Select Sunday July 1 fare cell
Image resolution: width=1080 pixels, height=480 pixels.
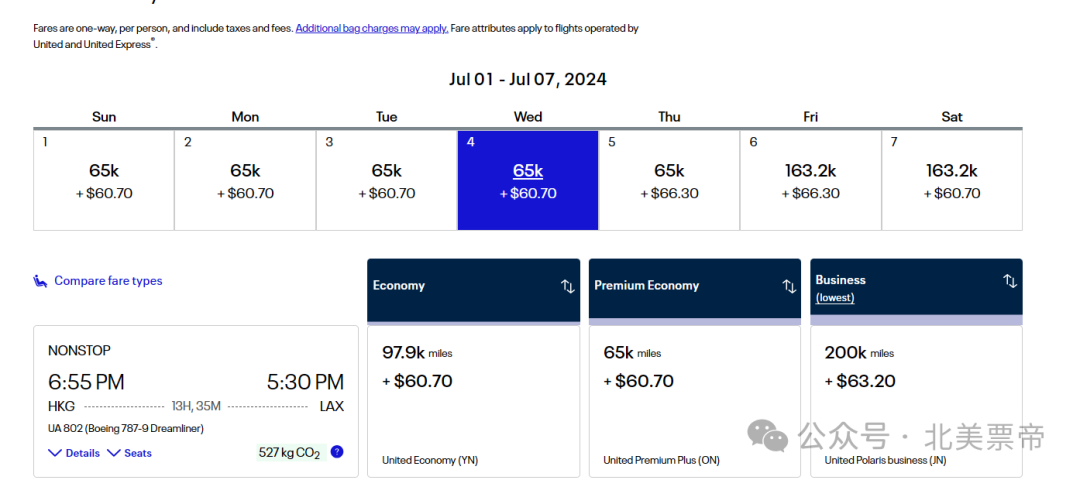pyautogui.click(x=104, y=180)
